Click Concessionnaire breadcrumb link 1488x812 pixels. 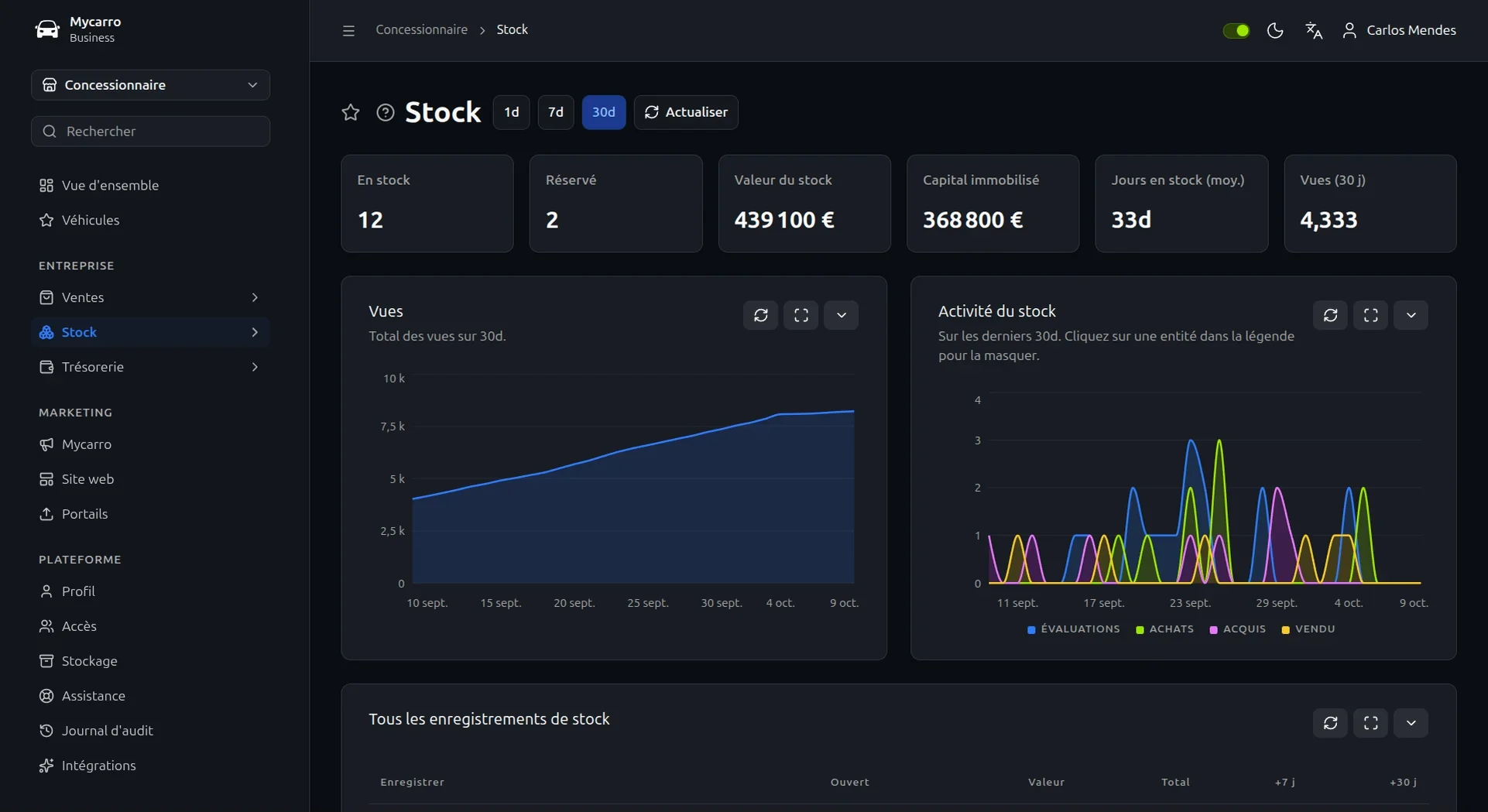[x=422, y=29]
